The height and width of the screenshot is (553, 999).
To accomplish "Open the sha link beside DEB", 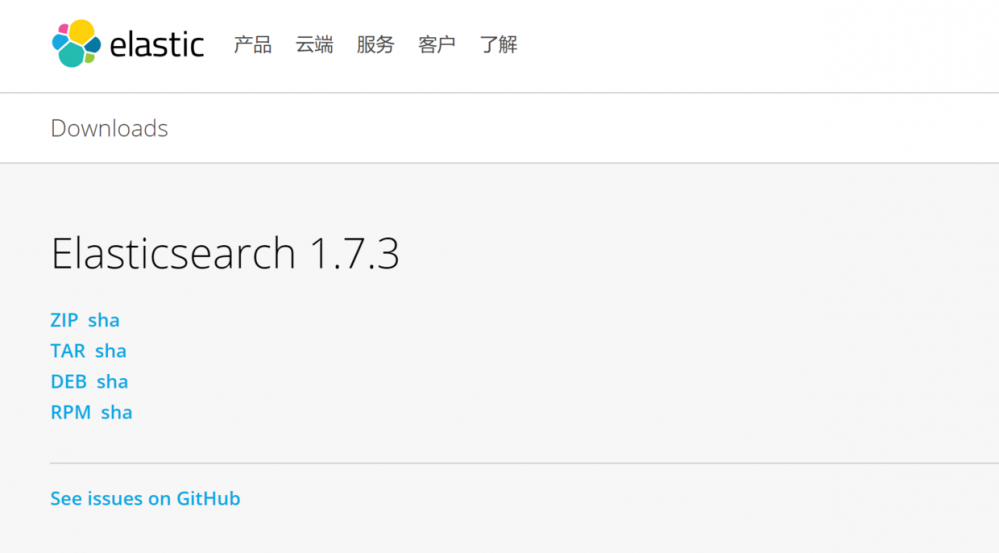I will (113, 382).
